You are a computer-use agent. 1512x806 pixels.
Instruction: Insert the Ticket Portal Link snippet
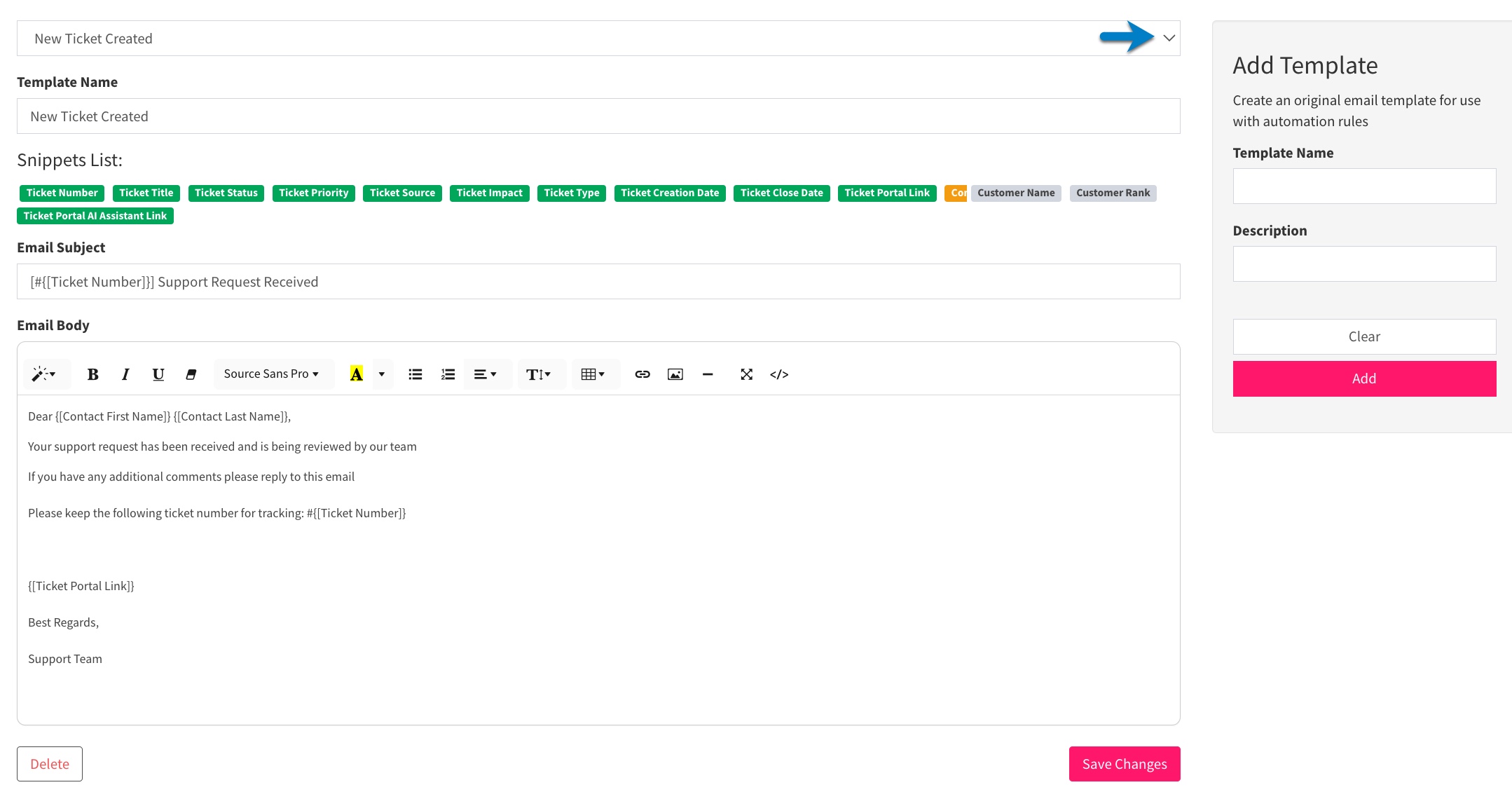(x=887, y=193)
